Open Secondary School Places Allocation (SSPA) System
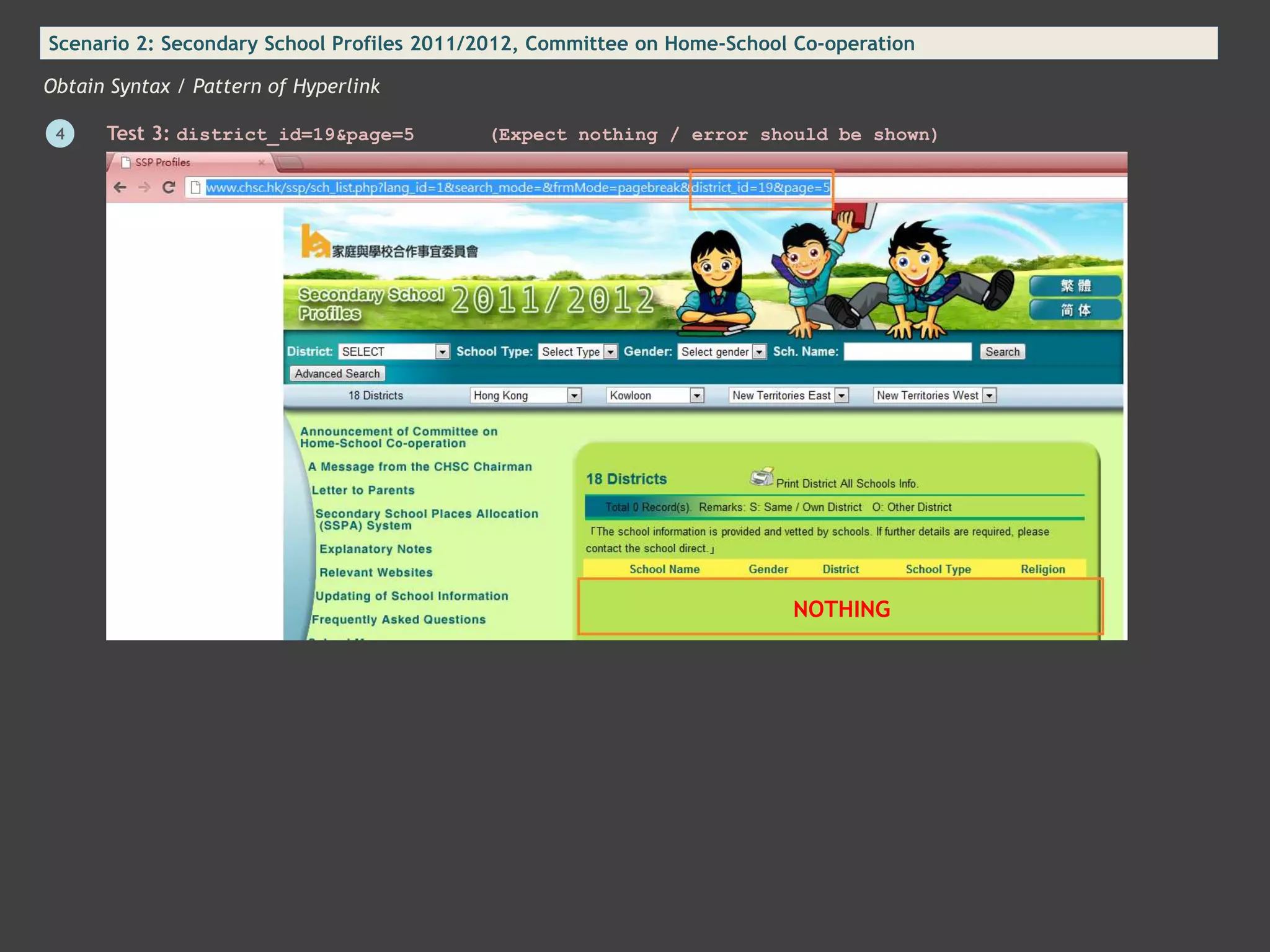 [x=427, y=519]
